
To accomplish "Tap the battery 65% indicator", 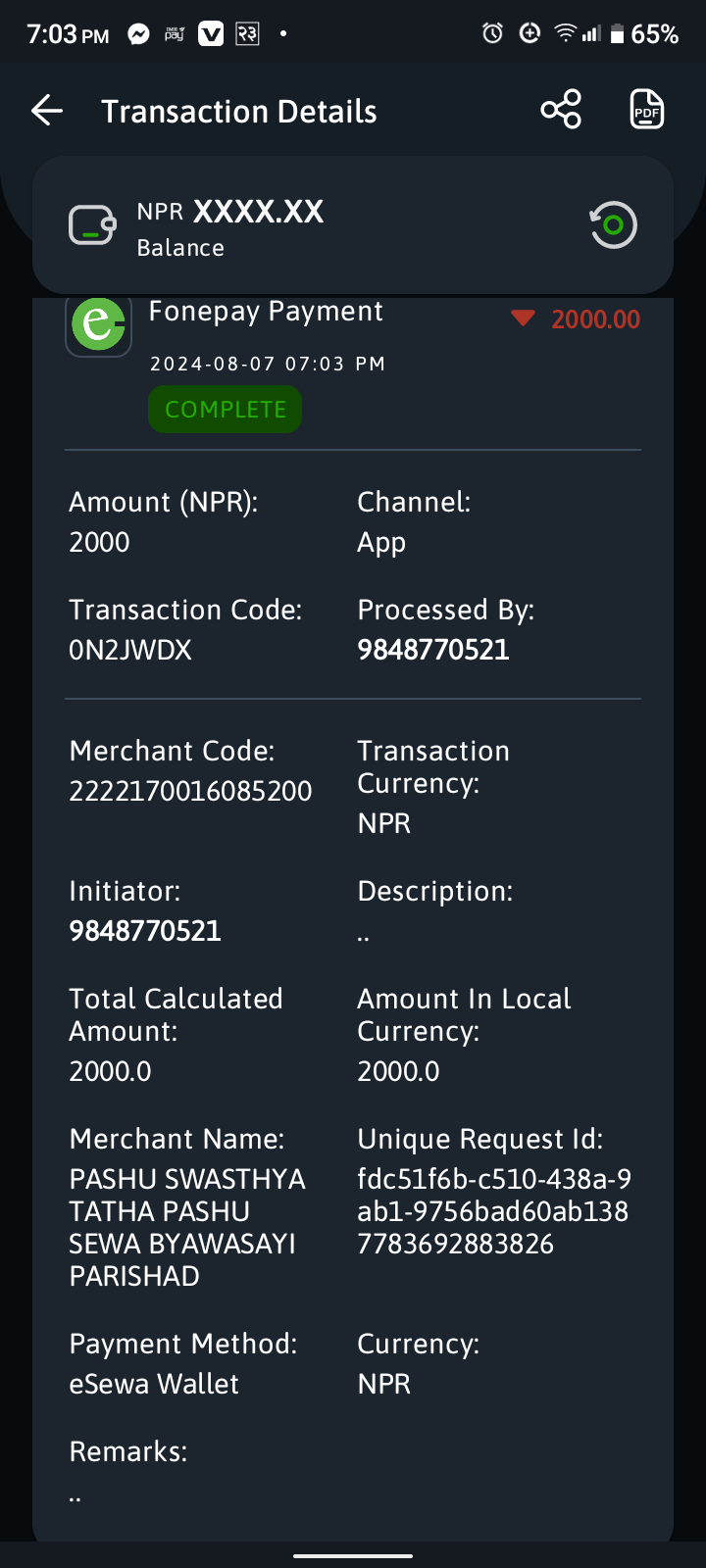I will pos(644,34).
